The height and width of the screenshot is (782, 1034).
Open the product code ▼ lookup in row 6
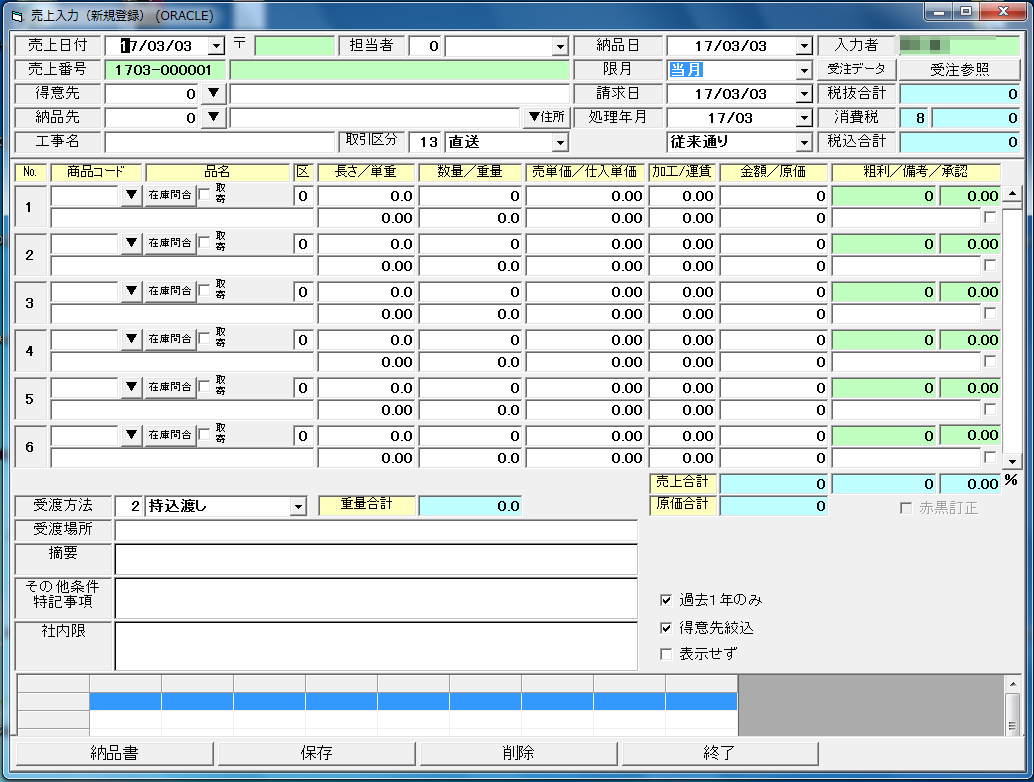coord(132,435)
